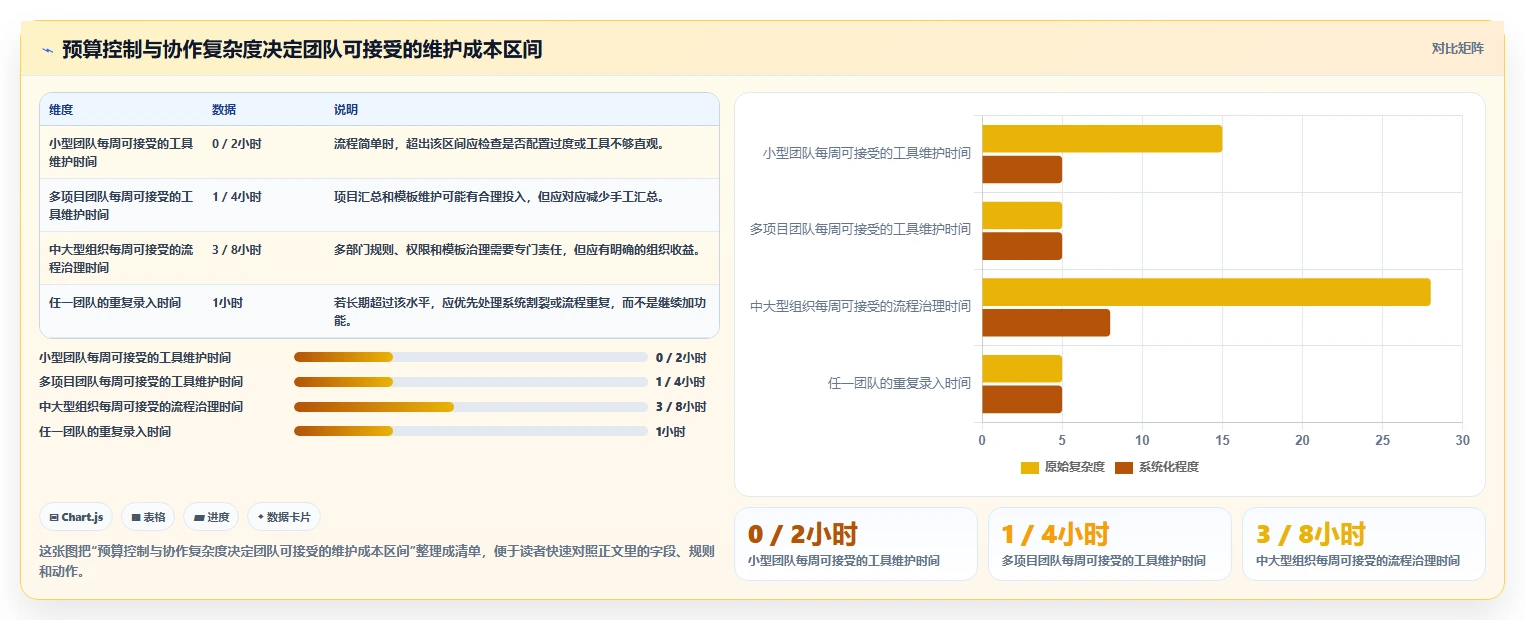Screen dimensions: 1525x620
Task: Click the 维度 column header
Action: pyautogui.click(x=61, y=110)
